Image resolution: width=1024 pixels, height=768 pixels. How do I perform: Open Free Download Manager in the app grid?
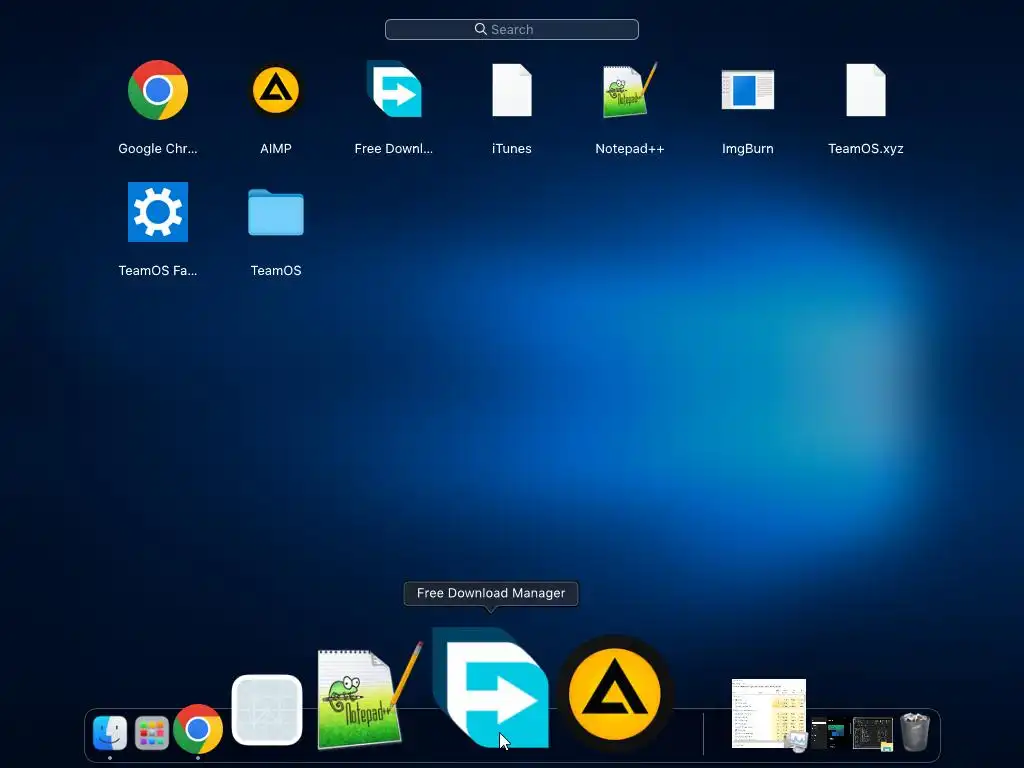(x=394, y=89)
